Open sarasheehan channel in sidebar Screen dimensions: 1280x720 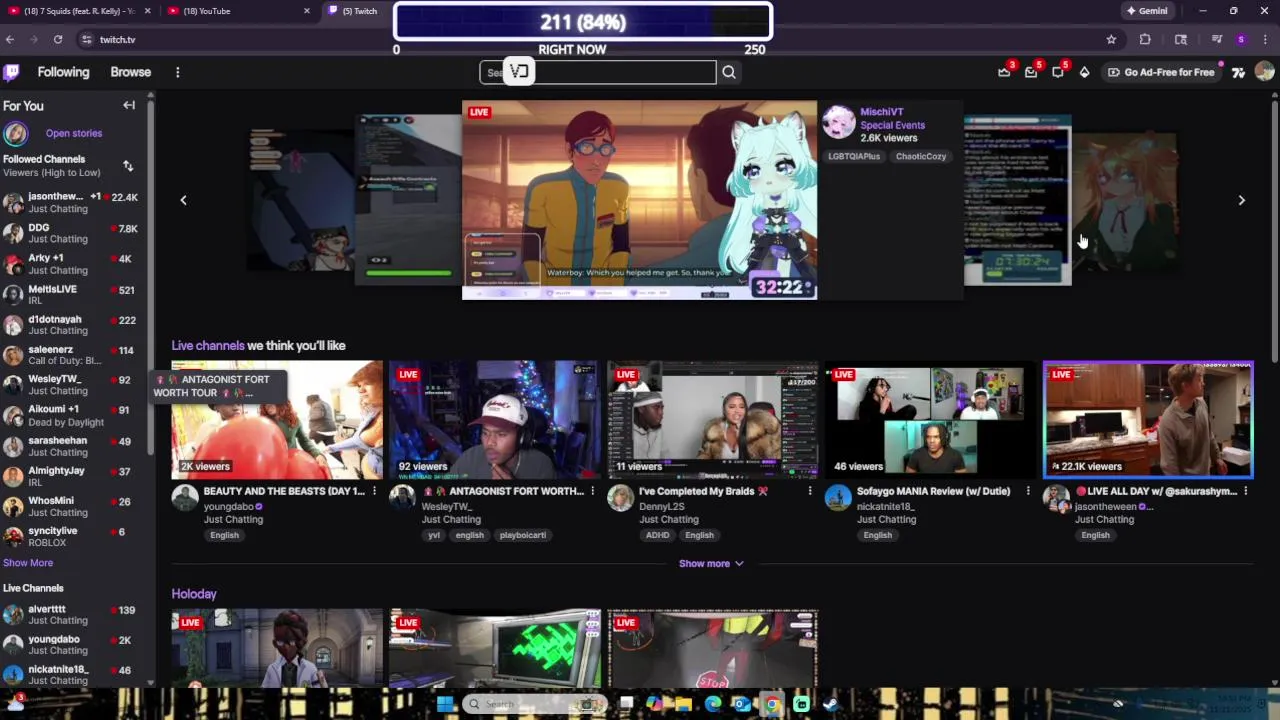point(75,445)
